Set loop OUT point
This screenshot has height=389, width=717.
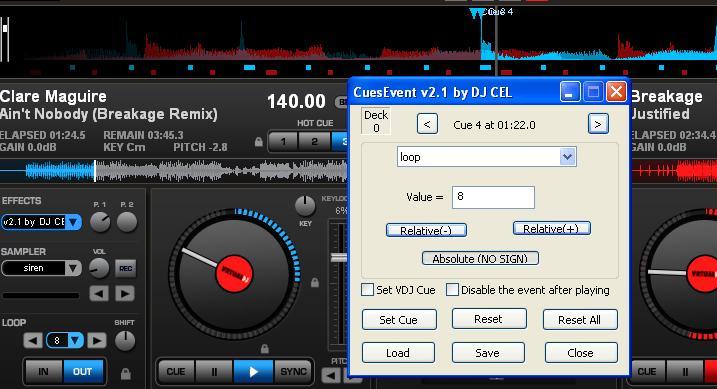tap(83, 372)
